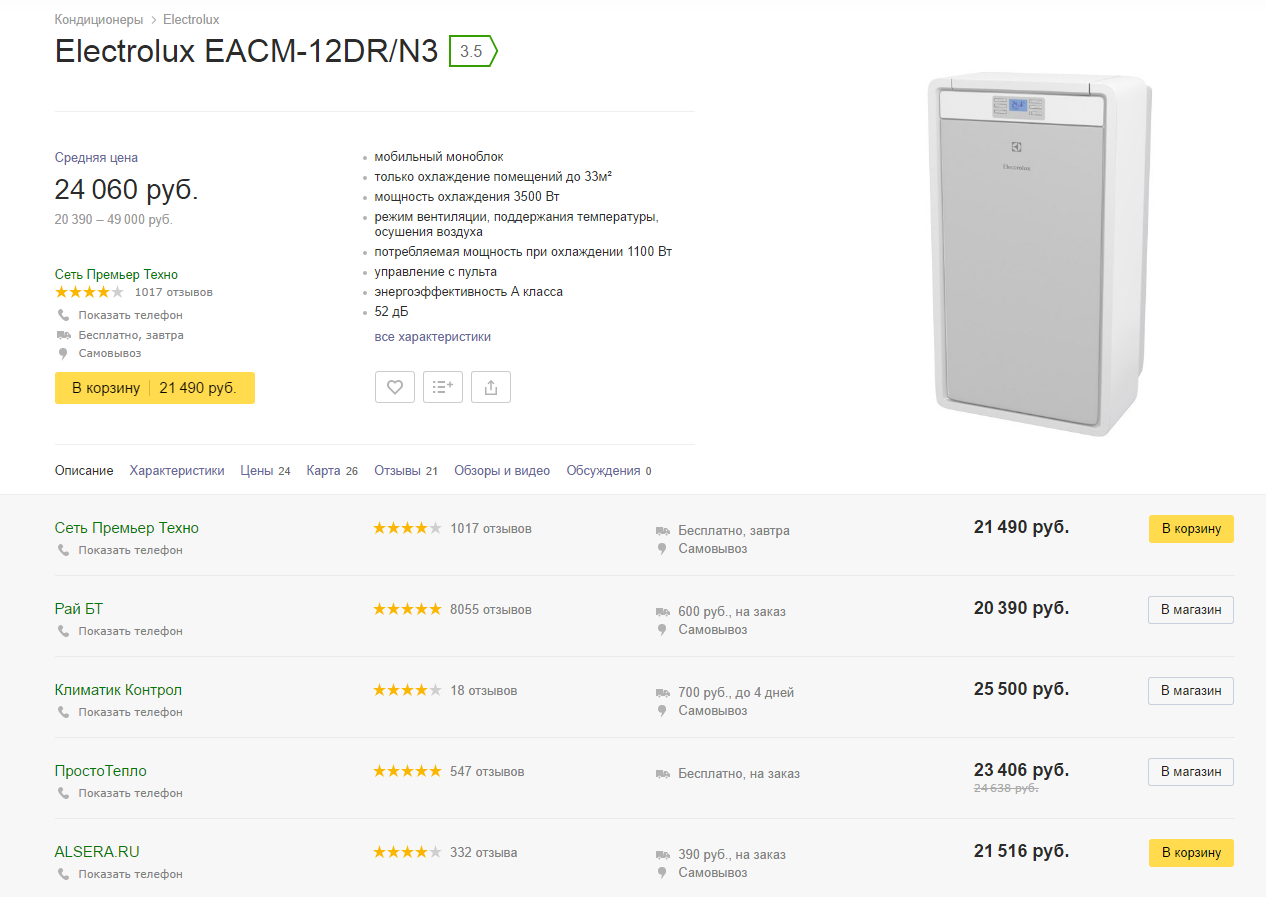Open the Характеристики tab
1266x897 pixels.
tap(177, 470)
